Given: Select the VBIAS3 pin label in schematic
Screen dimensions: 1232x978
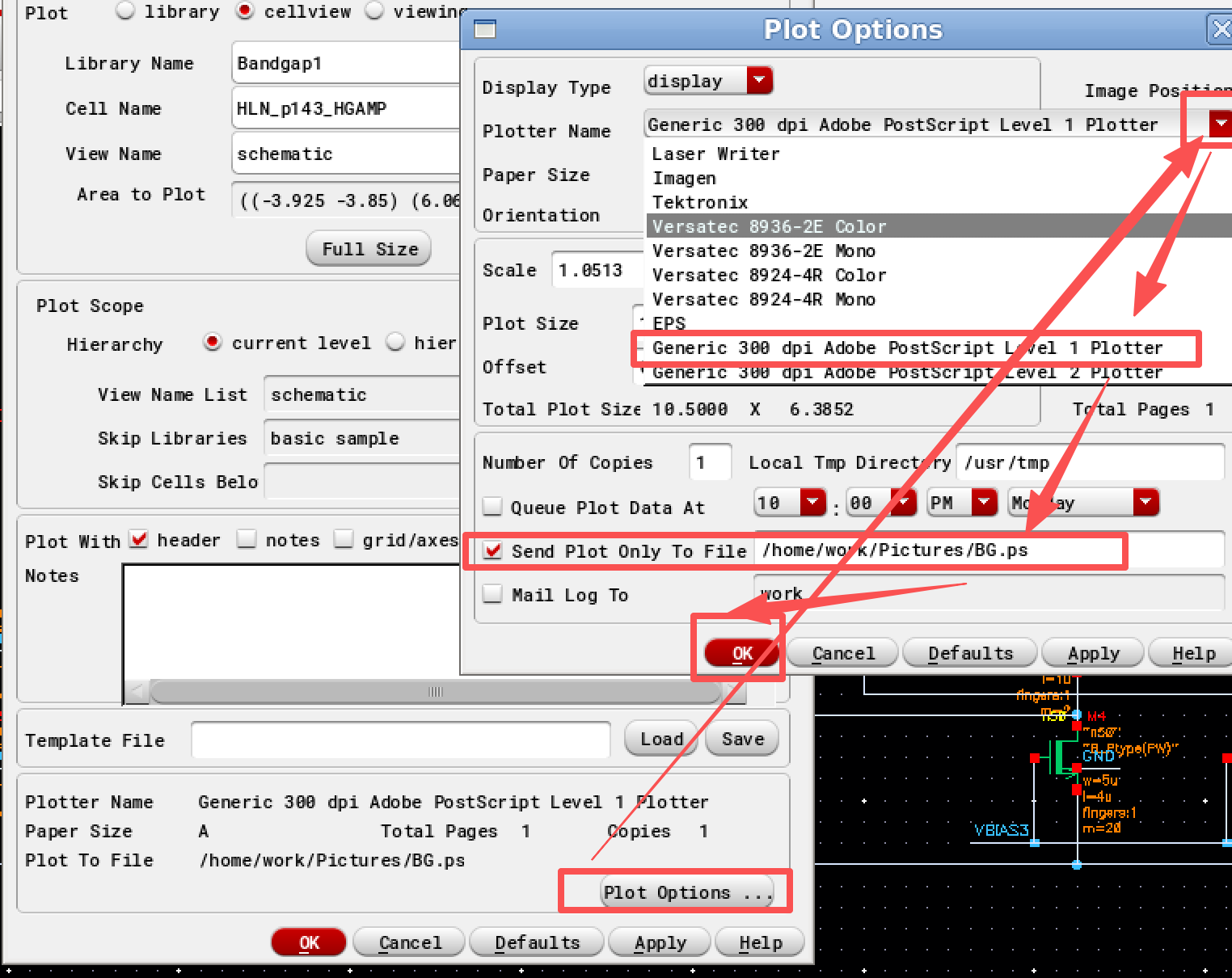Looking at the screenshot, I should click(1001, 830).
